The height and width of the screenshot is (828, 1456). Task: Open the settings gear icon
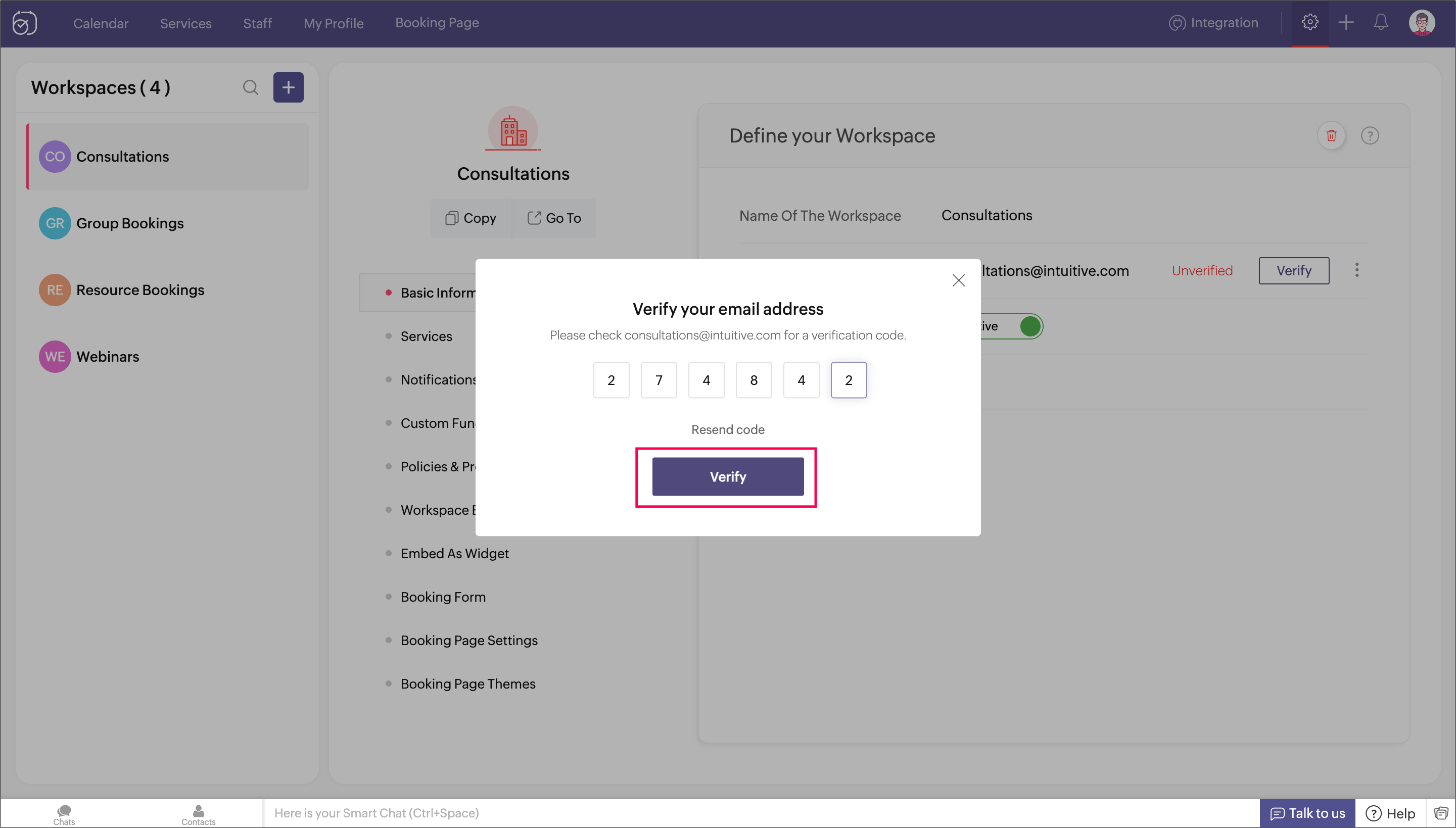1310,23
